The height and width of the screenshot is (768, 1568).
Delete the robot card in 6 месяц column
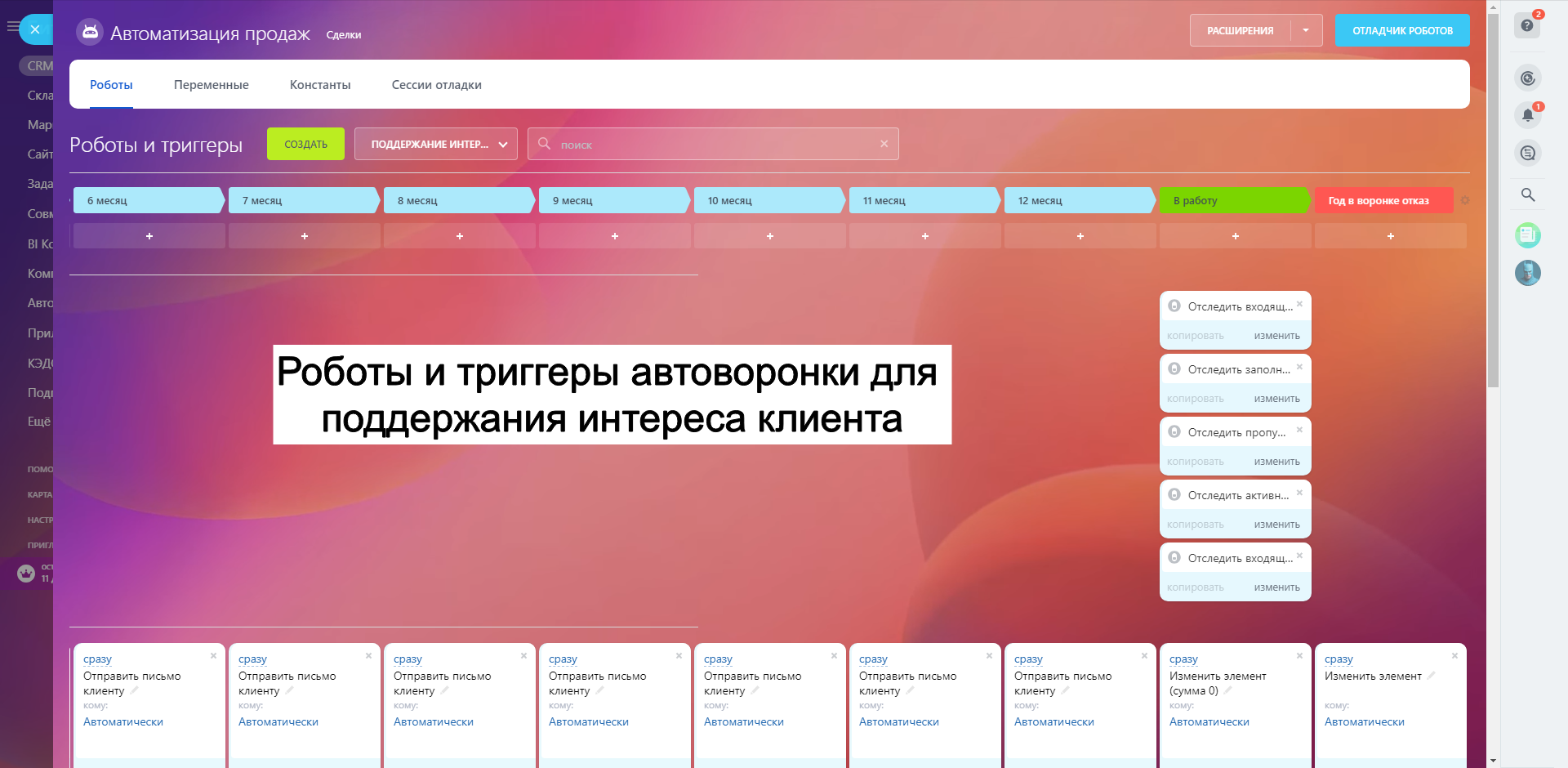click(x=213, y=655)
